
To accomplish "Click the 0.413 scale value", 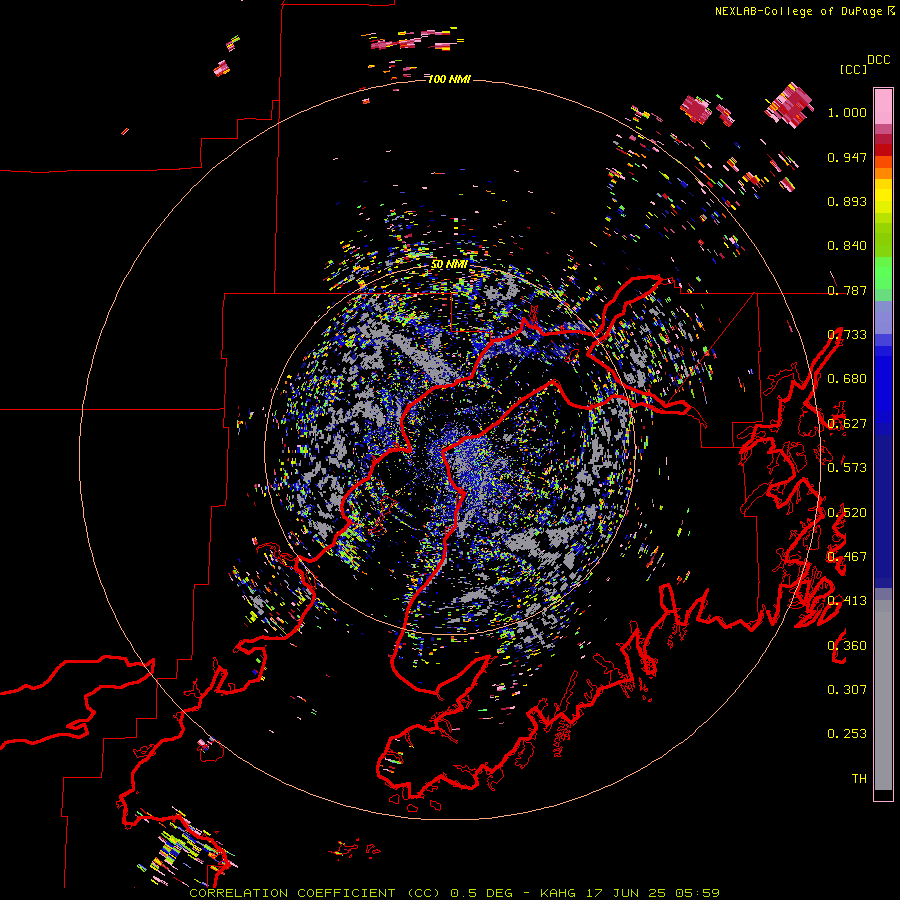I will tap(847, 601).
